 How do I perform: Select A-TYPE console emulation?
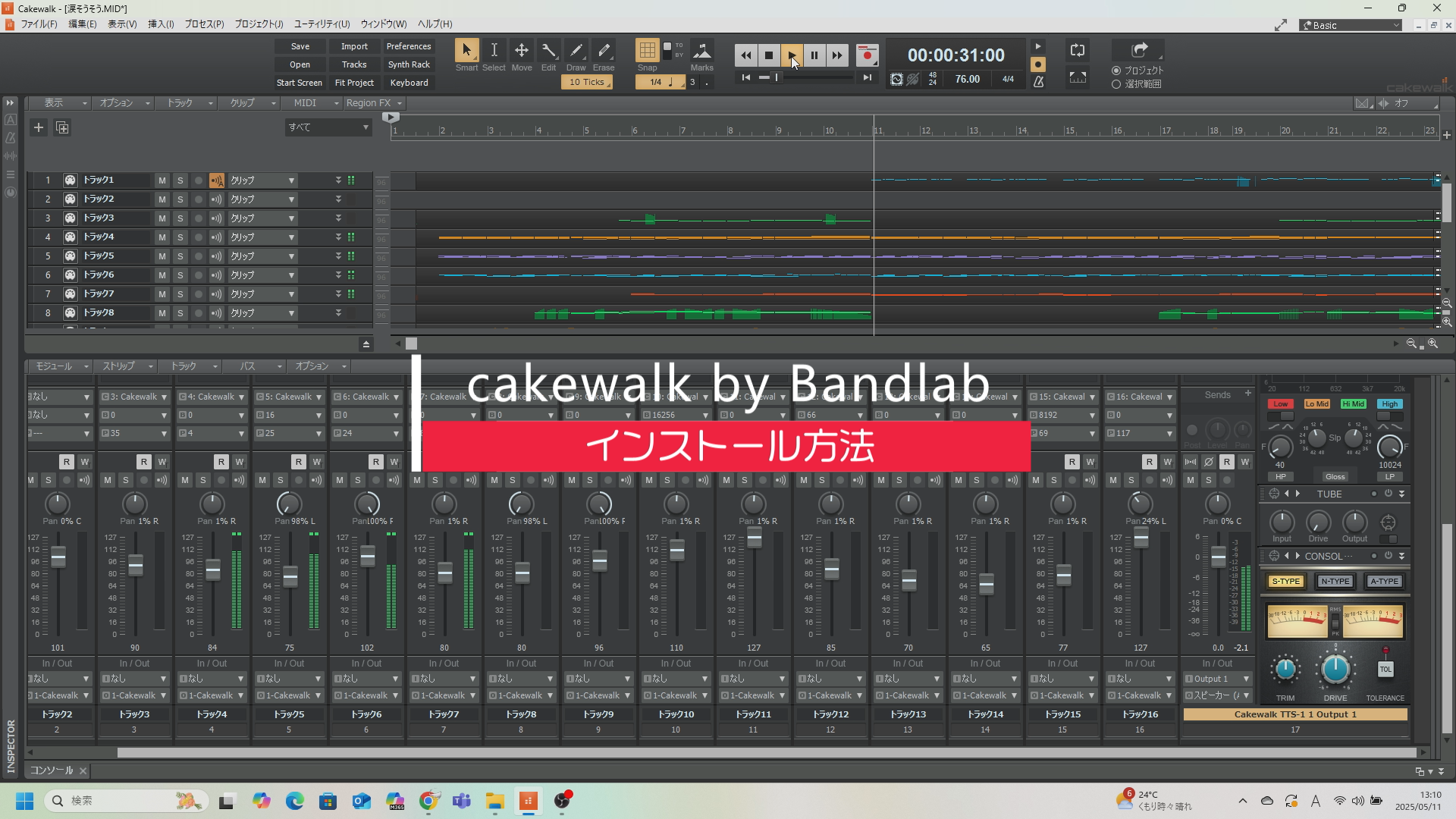1384,582
